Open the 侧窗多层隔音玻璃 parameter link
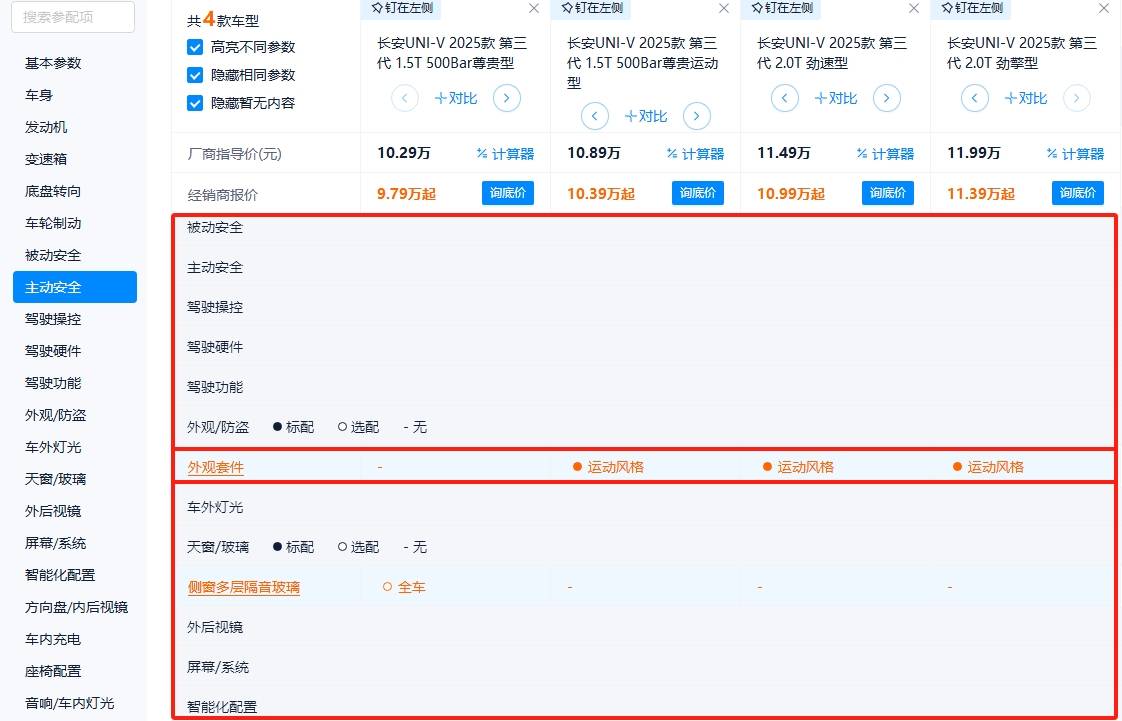The height and width of the screenshot is (721, 1122). point(243,588)
